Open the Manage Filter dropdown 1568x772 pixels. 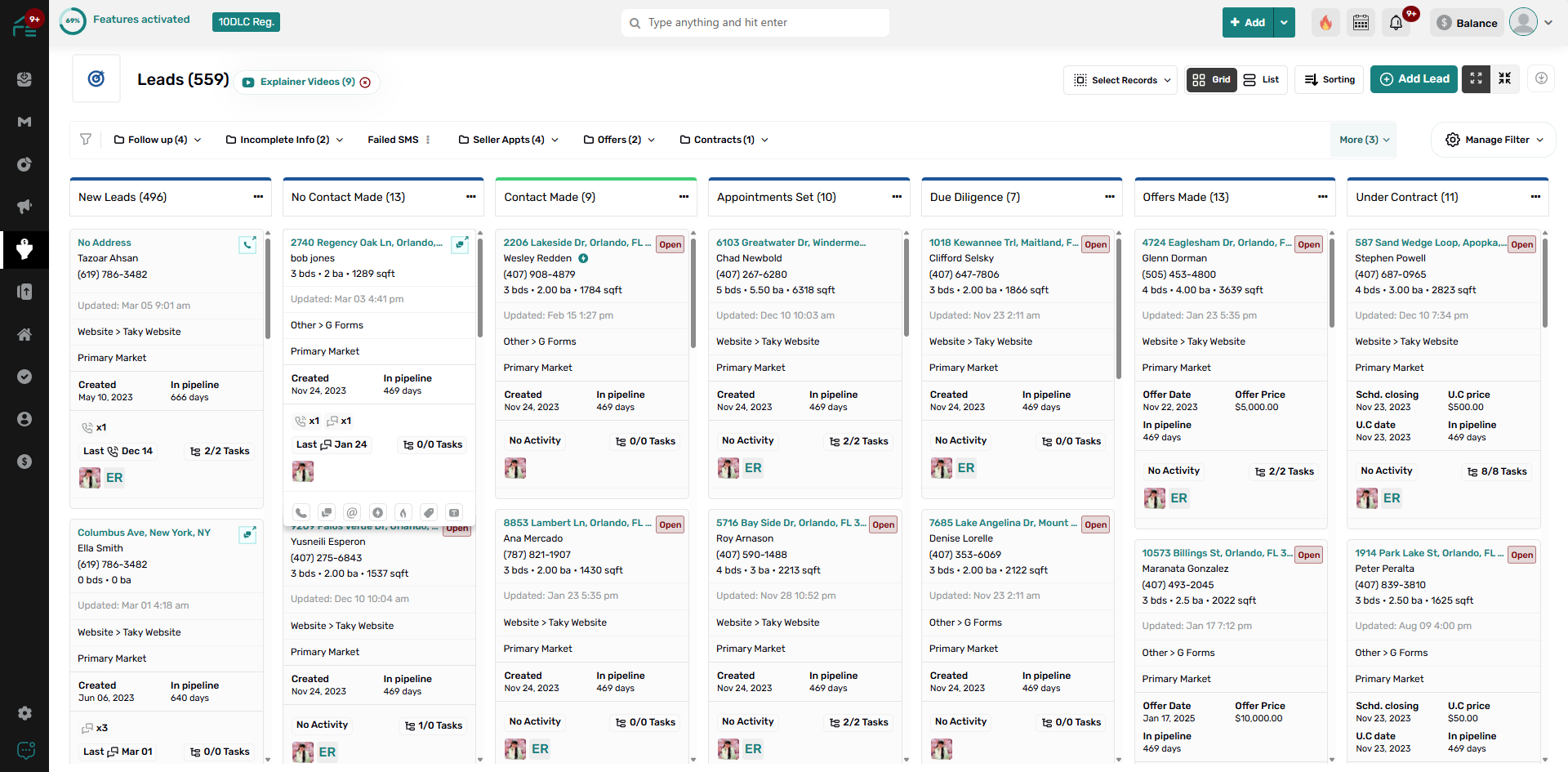(1494, 140)
